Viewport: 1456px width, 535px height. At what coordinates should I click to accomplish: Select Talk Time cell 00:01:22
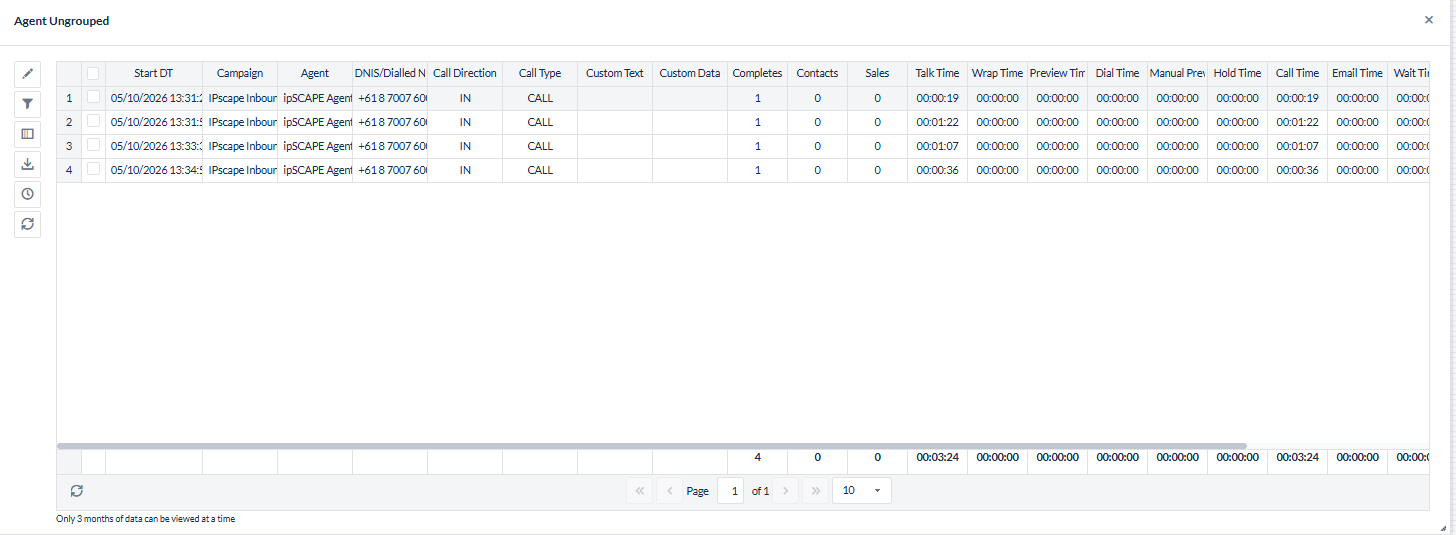click(937, 122)
